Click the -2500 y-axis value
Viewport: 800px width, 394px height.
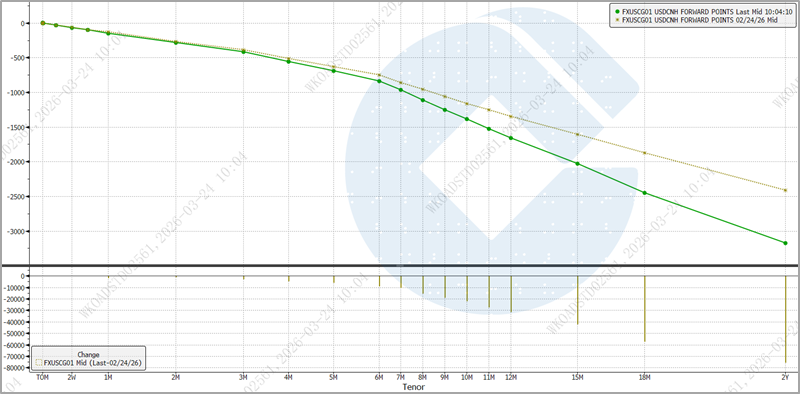point(16,196)
